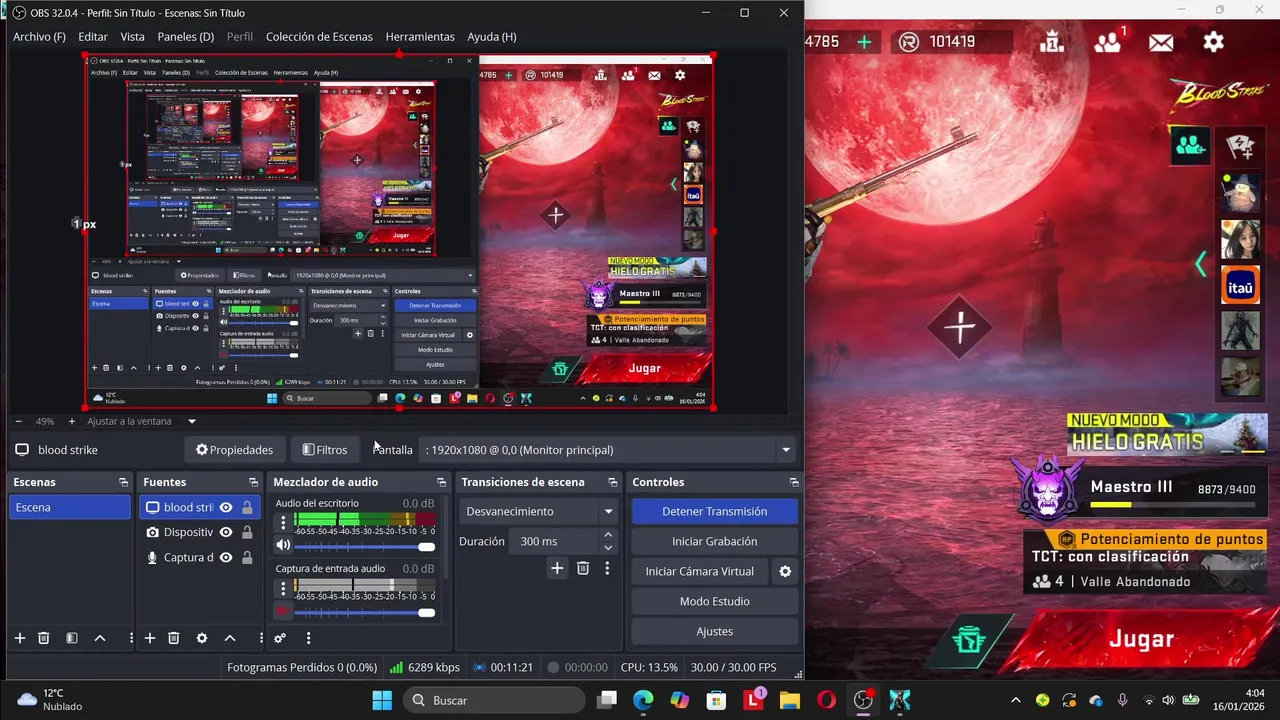Image resolution: width=1280 pixels, height=720 pixels.
Task: Open preview scaling dropdown Ajustar a la ventana
Action: 142,421
